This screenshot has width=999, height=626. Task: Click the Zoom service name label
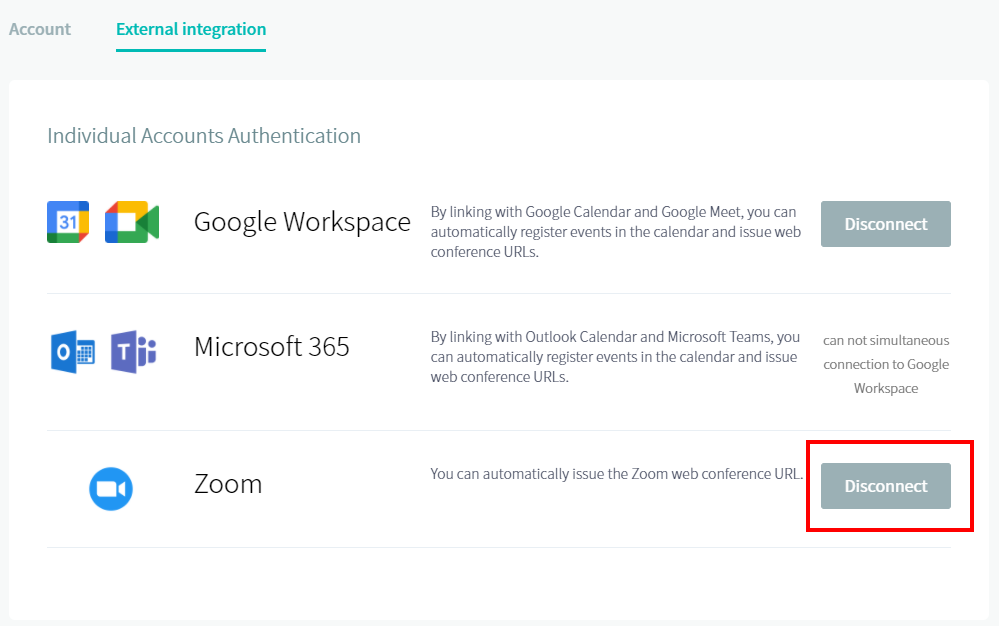[228, 484]
